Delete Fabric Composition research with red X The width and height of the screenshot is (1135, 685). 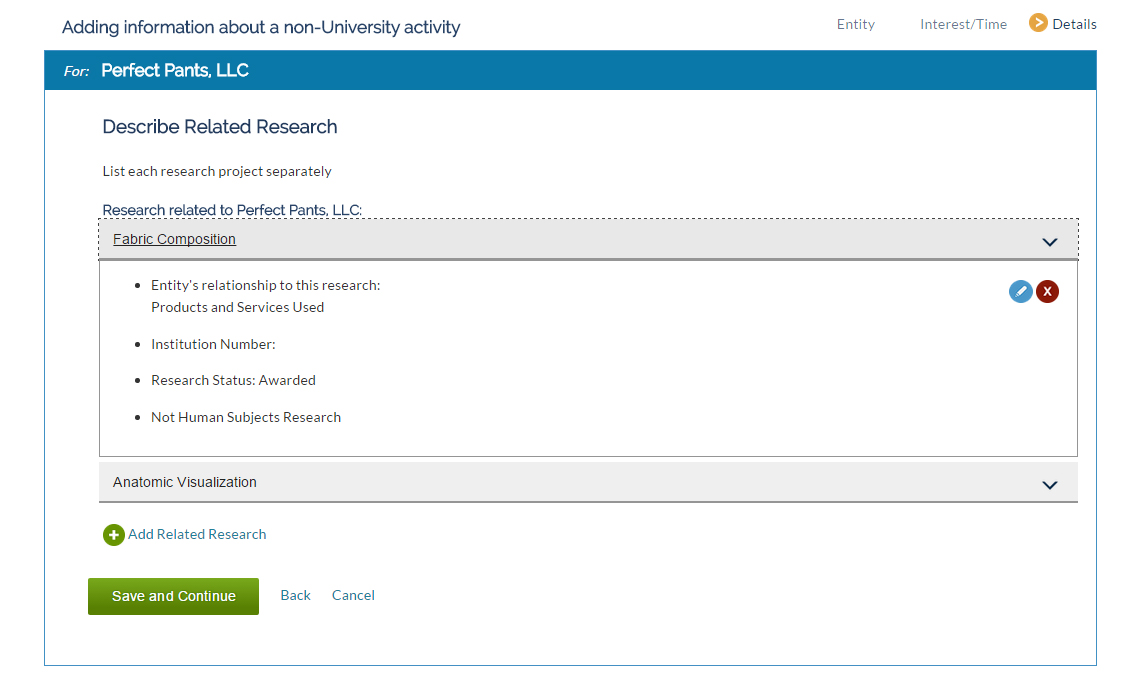1047,291
